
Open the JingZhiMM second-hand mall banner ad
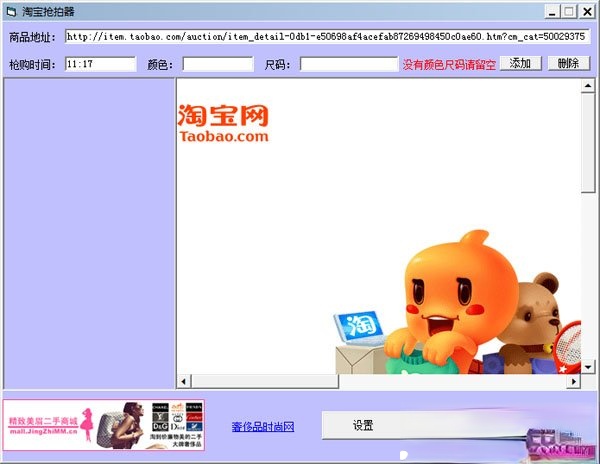[104, 425]
